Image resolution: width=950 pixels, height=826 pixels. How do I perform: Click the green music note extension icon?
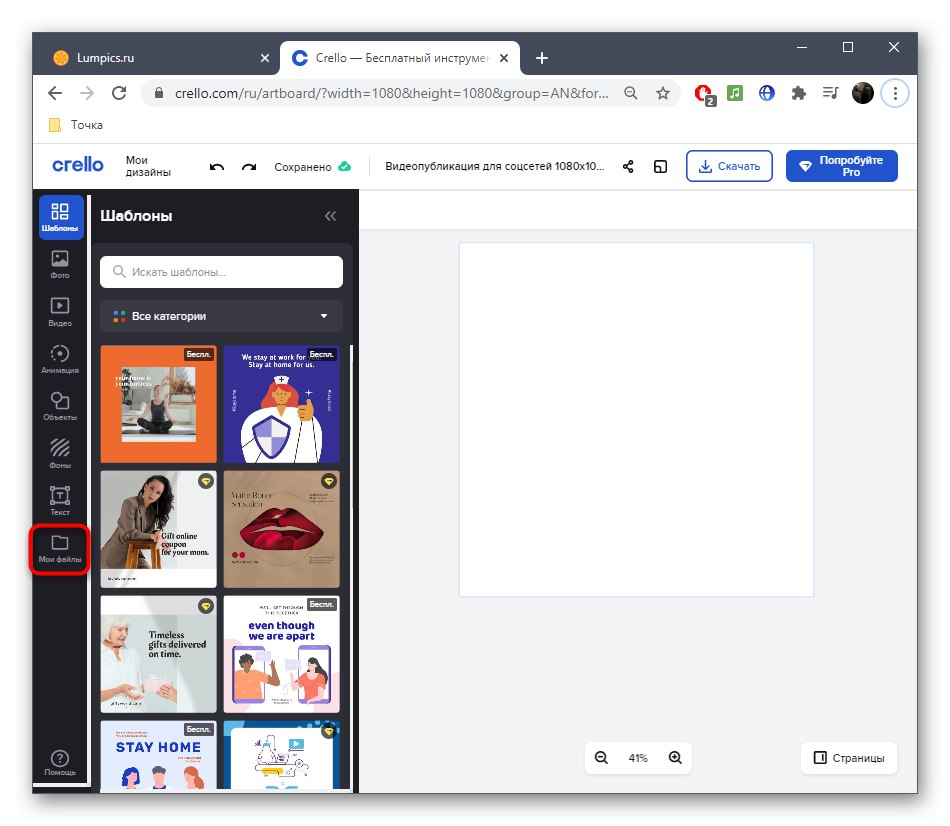[x=735, y=93]
